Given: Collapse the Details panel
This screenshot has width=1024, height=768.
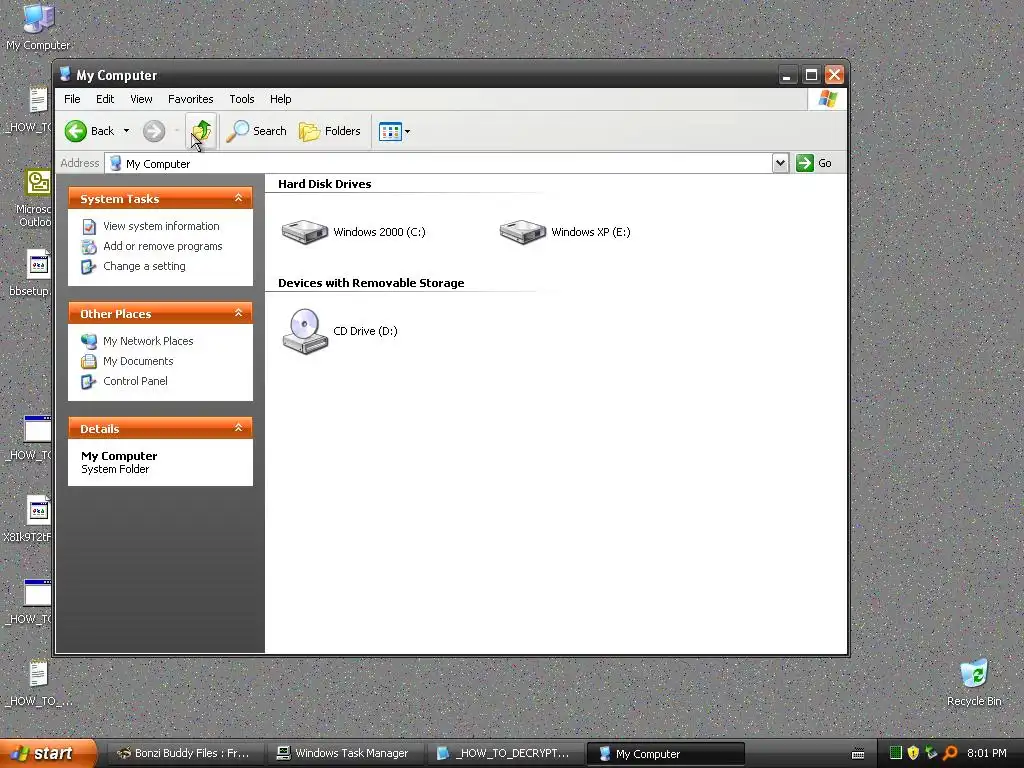Looking at the screenshot, I should pyautogui.click(x=238, y=428).
